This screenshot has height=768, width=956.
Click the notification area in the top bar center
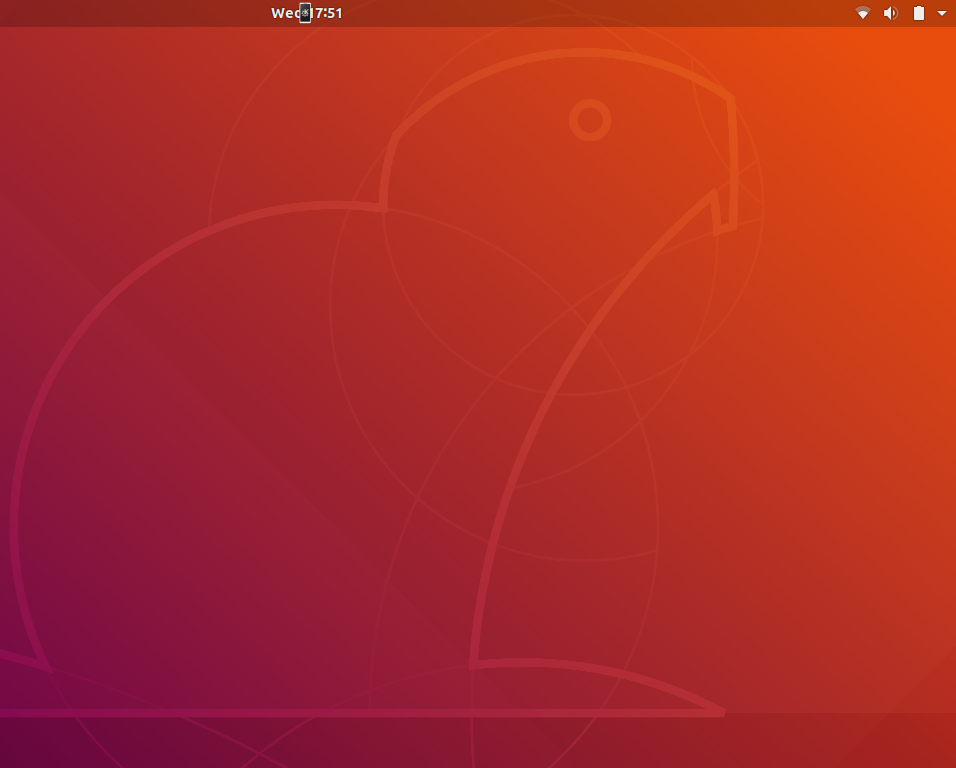tap(307, 13)
